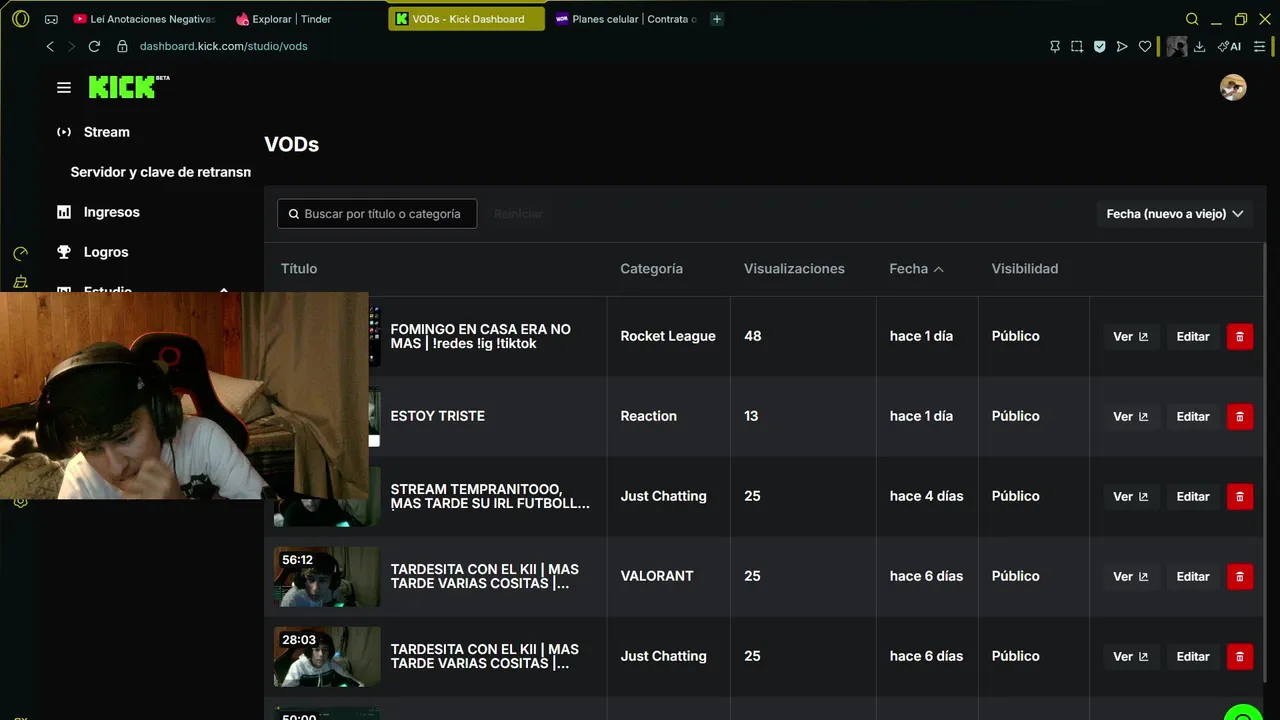
Task: View site security lock information
Action: [122, 46]
